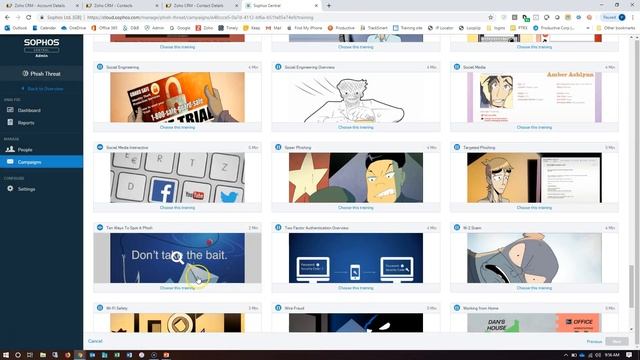The width and height of the screenshot is (640, 360).
Task: Click the Cancel button at the bottom
Action: (x=95, y=341)
